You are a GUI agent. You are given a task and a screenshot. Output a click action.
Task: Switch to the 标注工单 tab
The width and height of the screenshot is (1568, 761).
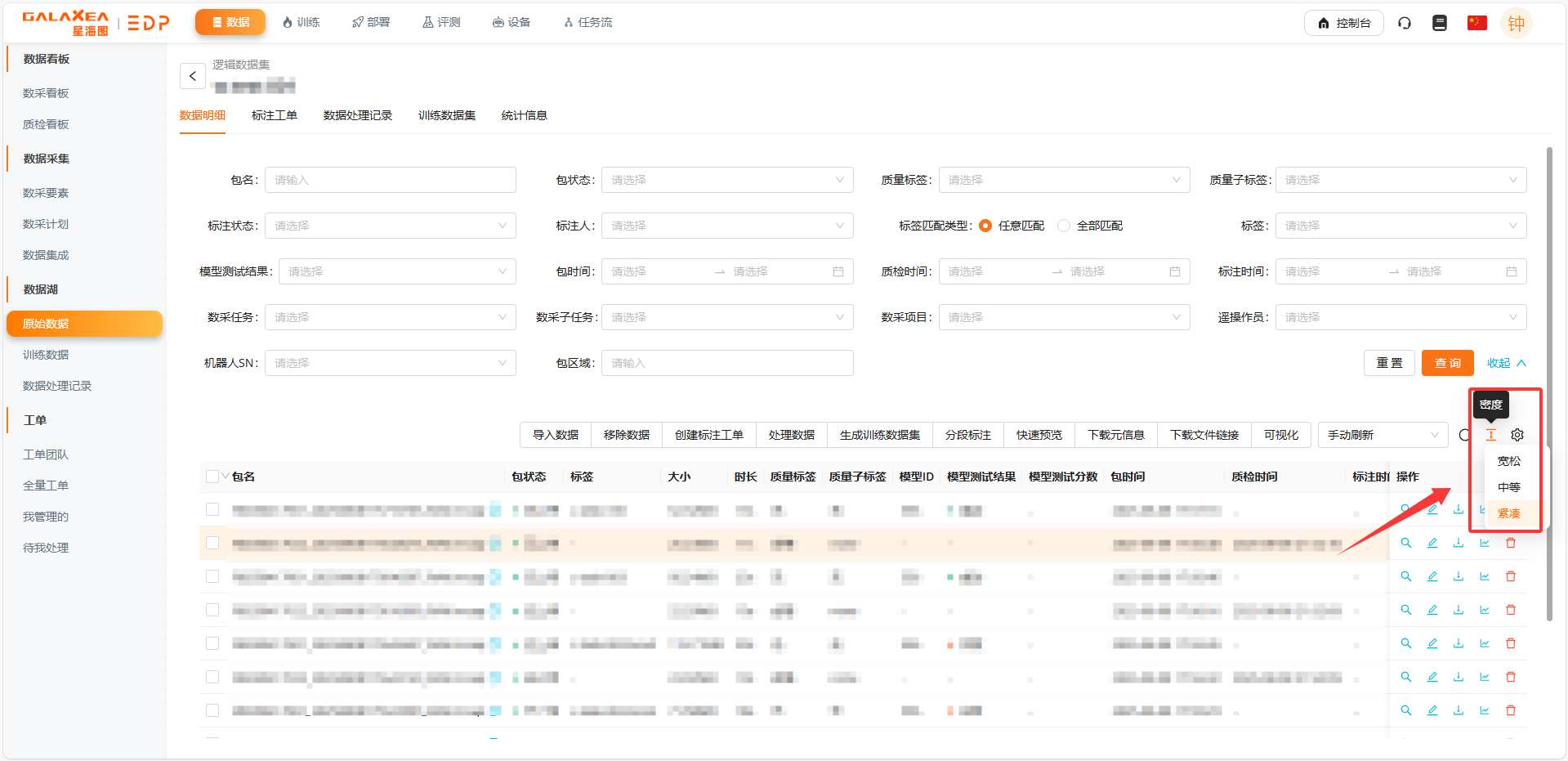(275, 115)
